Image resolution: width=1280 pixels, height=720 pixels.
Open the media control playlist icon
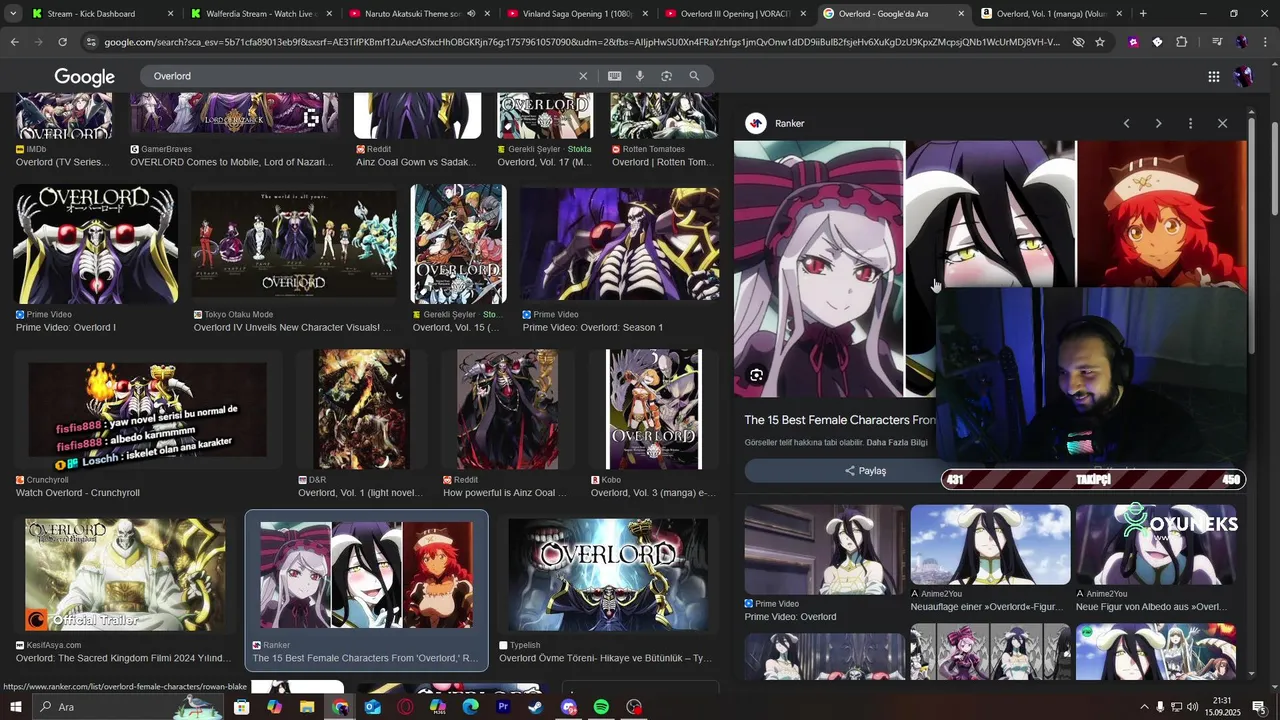[1216, 42]
